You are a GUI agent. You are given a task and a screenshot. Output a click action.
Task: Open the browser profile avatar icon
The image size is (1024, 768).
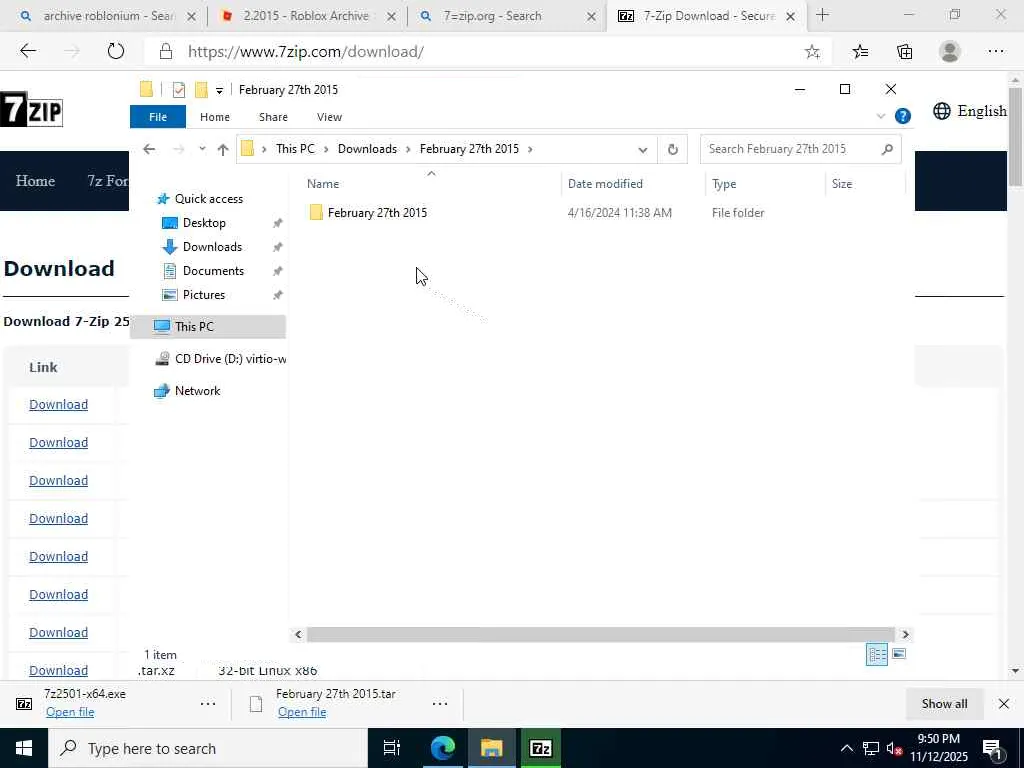pyautogui.click(x=950, y=52)
